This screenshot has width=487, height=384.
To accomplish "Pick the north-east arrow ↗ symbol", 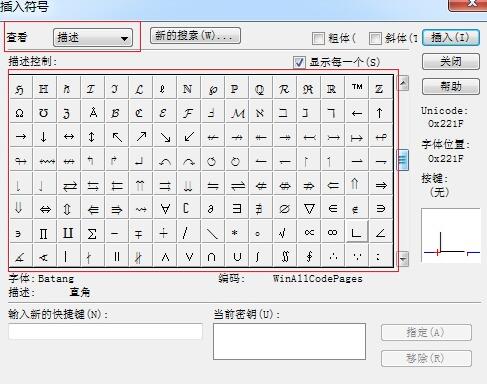I will tap(141, 137).
